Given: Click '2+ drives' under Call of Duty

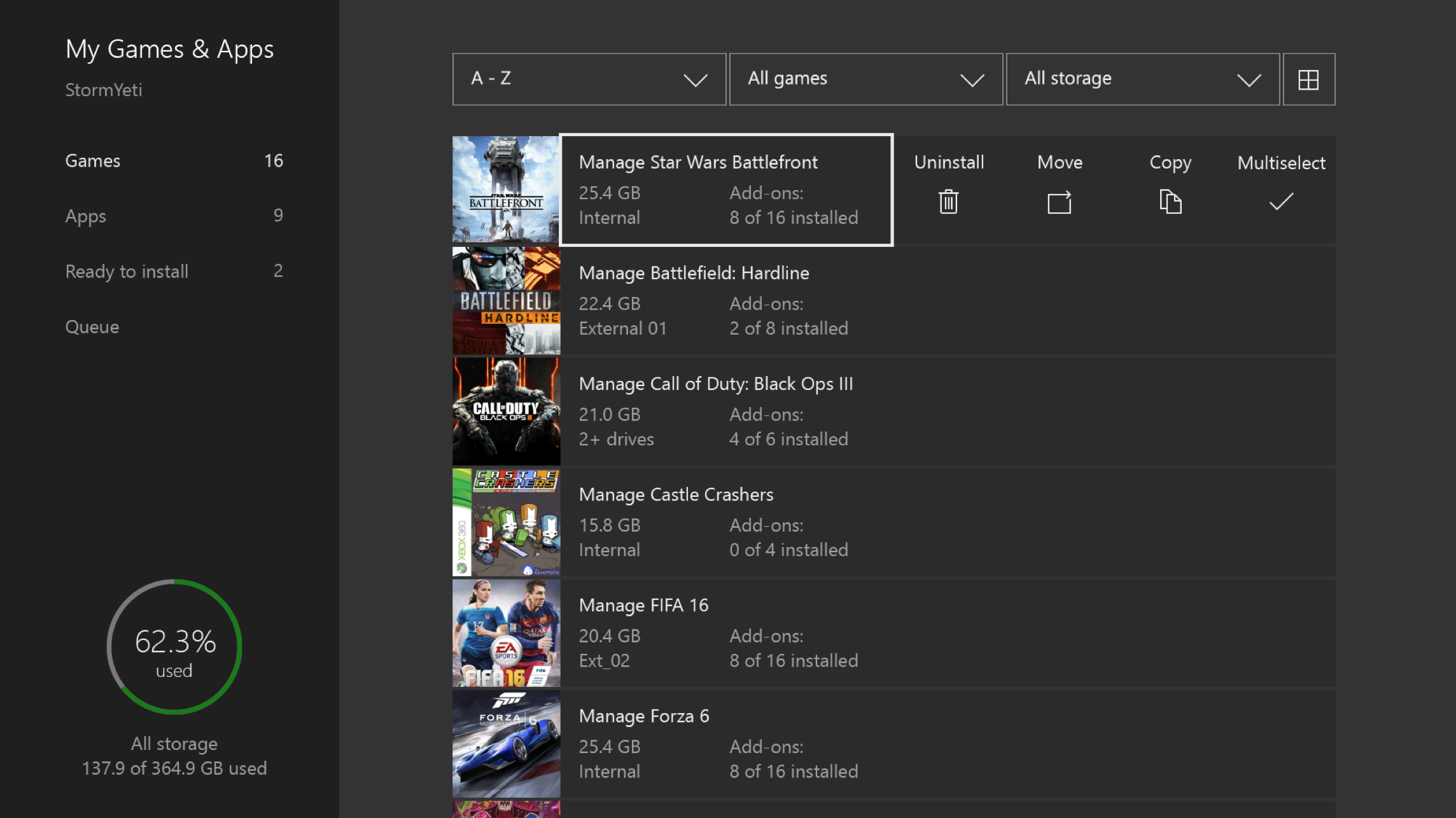Looking at the screenshot, I should click(x=616, y=439).
